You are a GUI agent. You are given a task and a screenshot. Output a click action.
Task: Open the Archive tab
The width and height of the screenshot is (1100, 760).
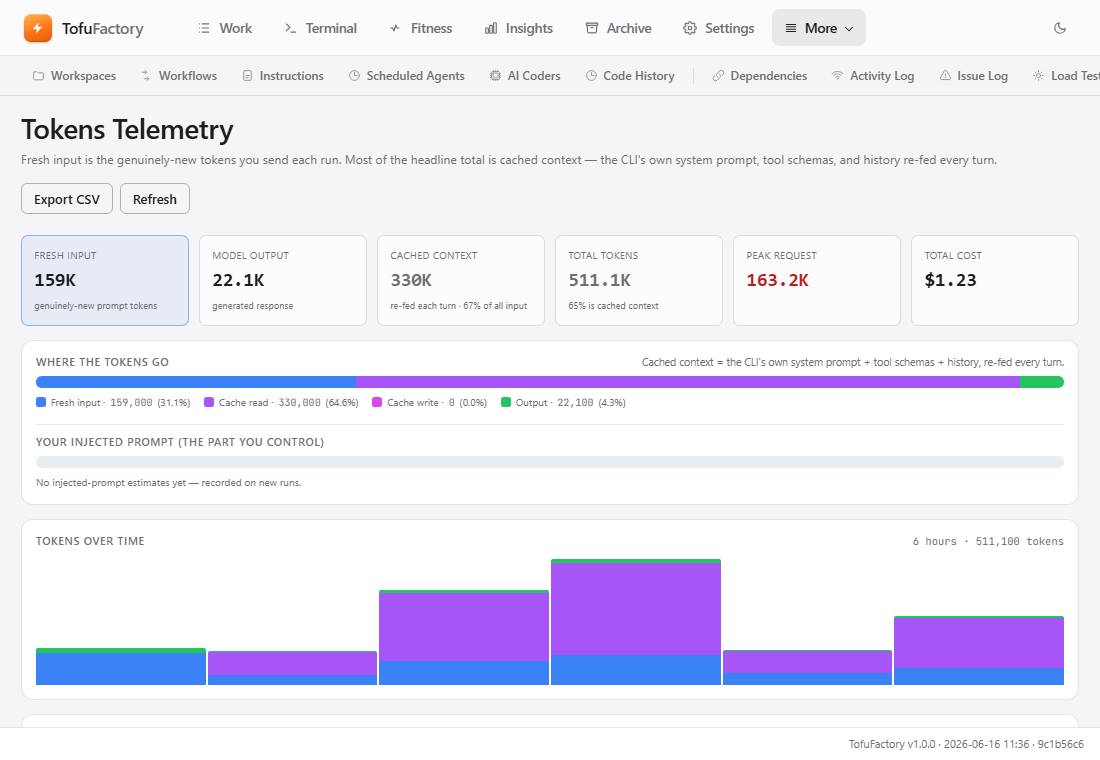point(619,28)
